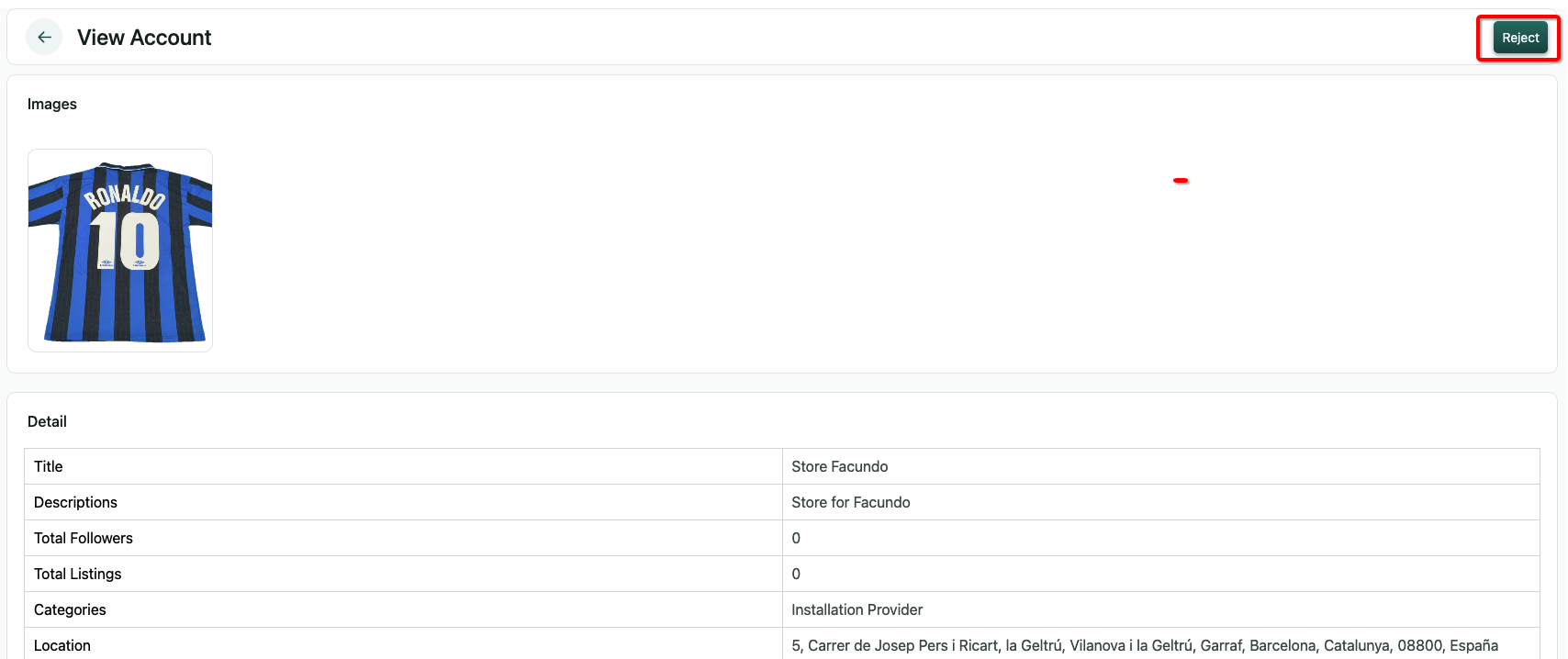Select the Installation Provider category value
Screen dimensions: 1568x659
pyautogui.click(x=857, y=609)
